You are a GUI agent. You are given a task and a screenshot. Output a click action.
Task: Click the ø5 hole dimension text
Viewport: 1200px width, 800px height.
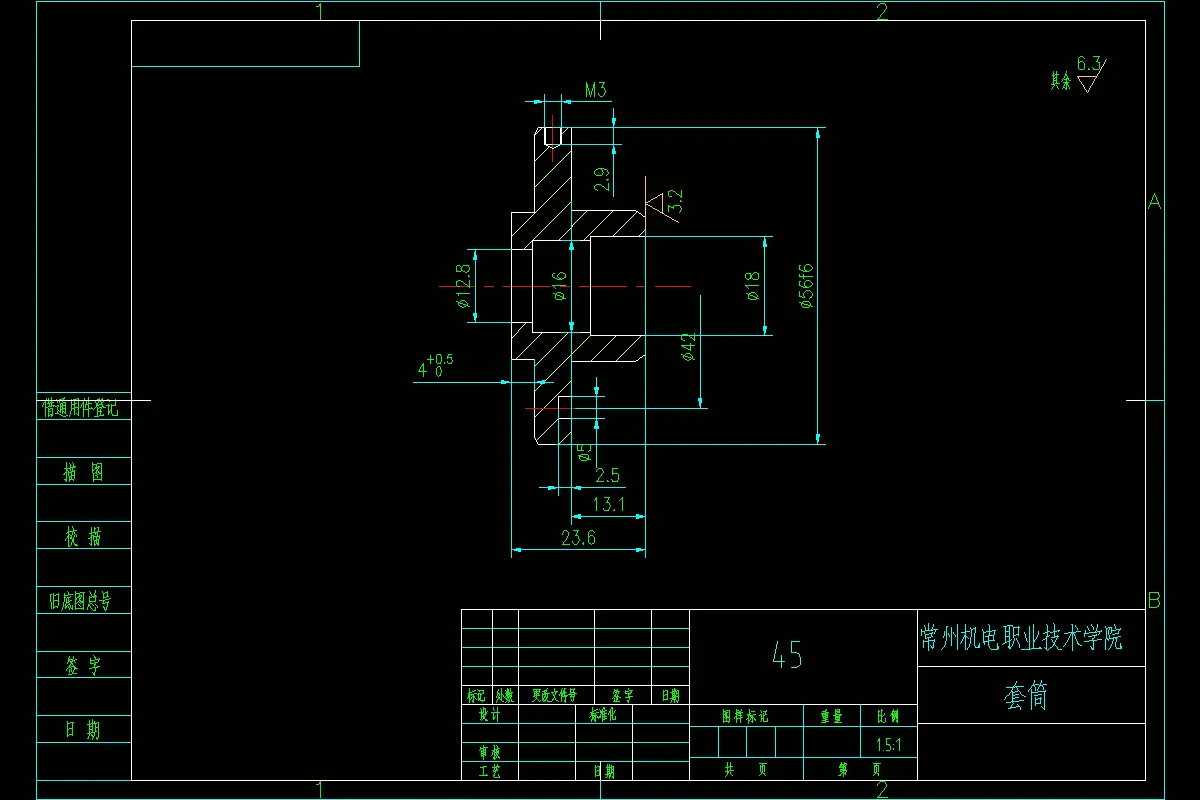585,452
